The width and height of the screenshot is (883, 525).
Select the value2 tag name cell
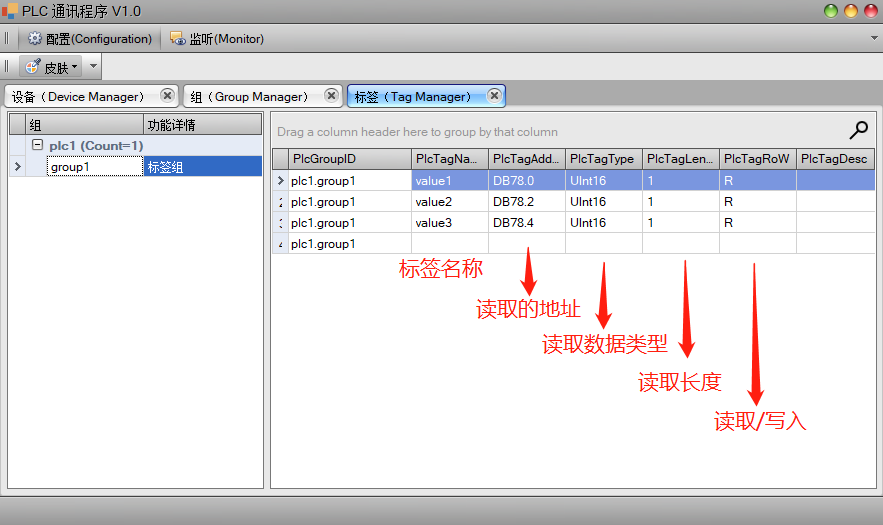tap(450, 202)
